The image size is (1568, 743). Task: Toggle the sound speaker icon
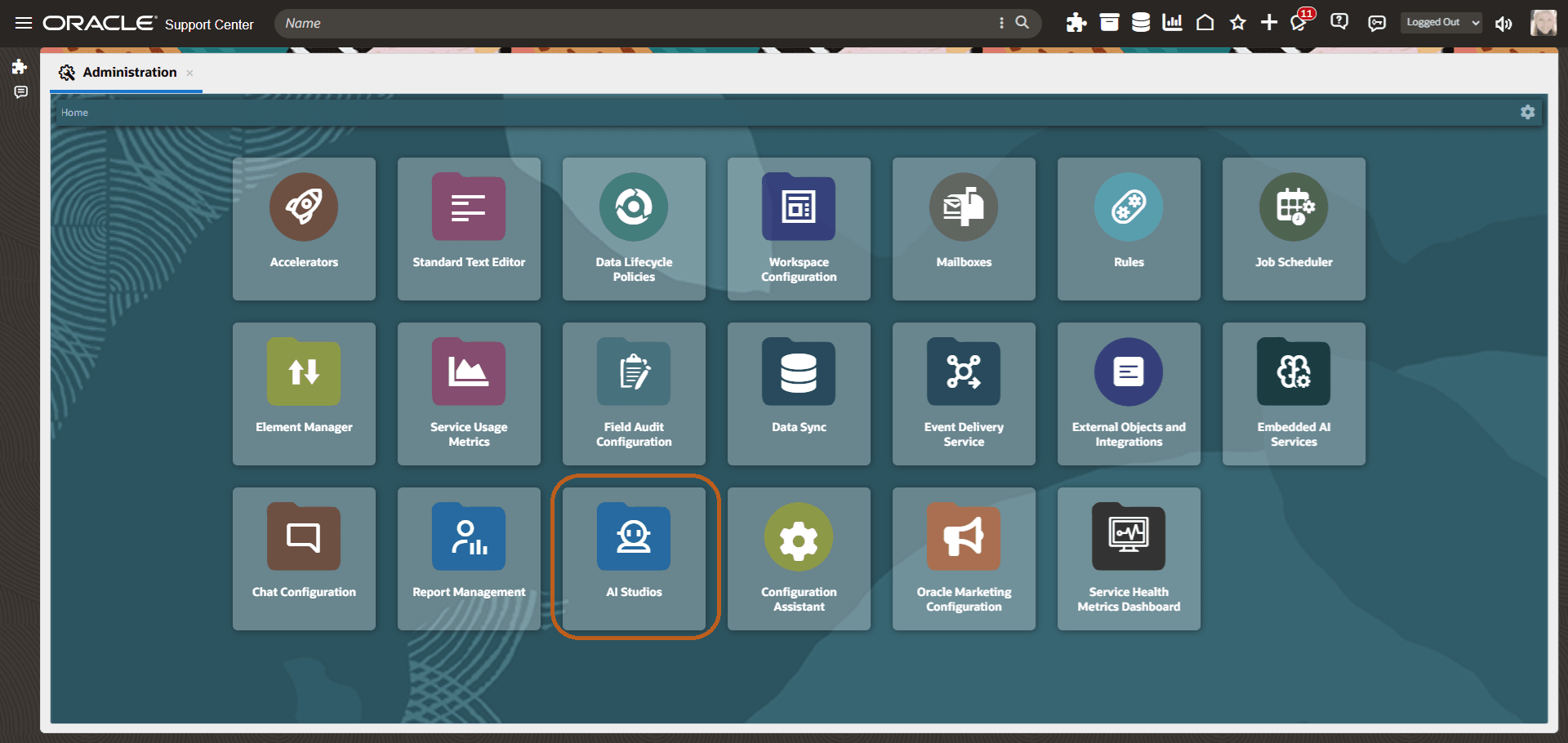[1503, 24]
